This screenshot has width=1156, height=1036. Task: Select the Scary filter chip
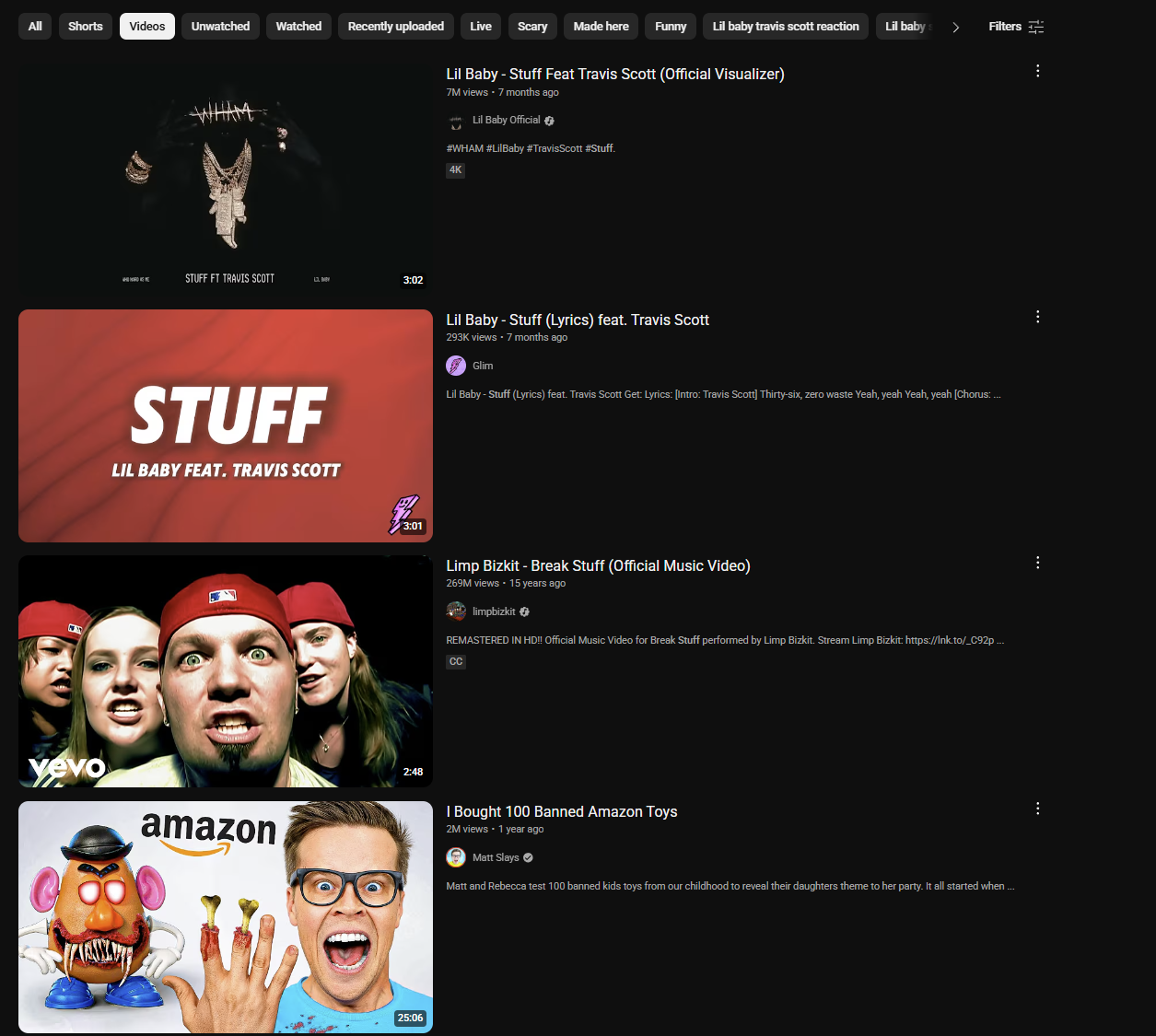[x=532, y=27]
